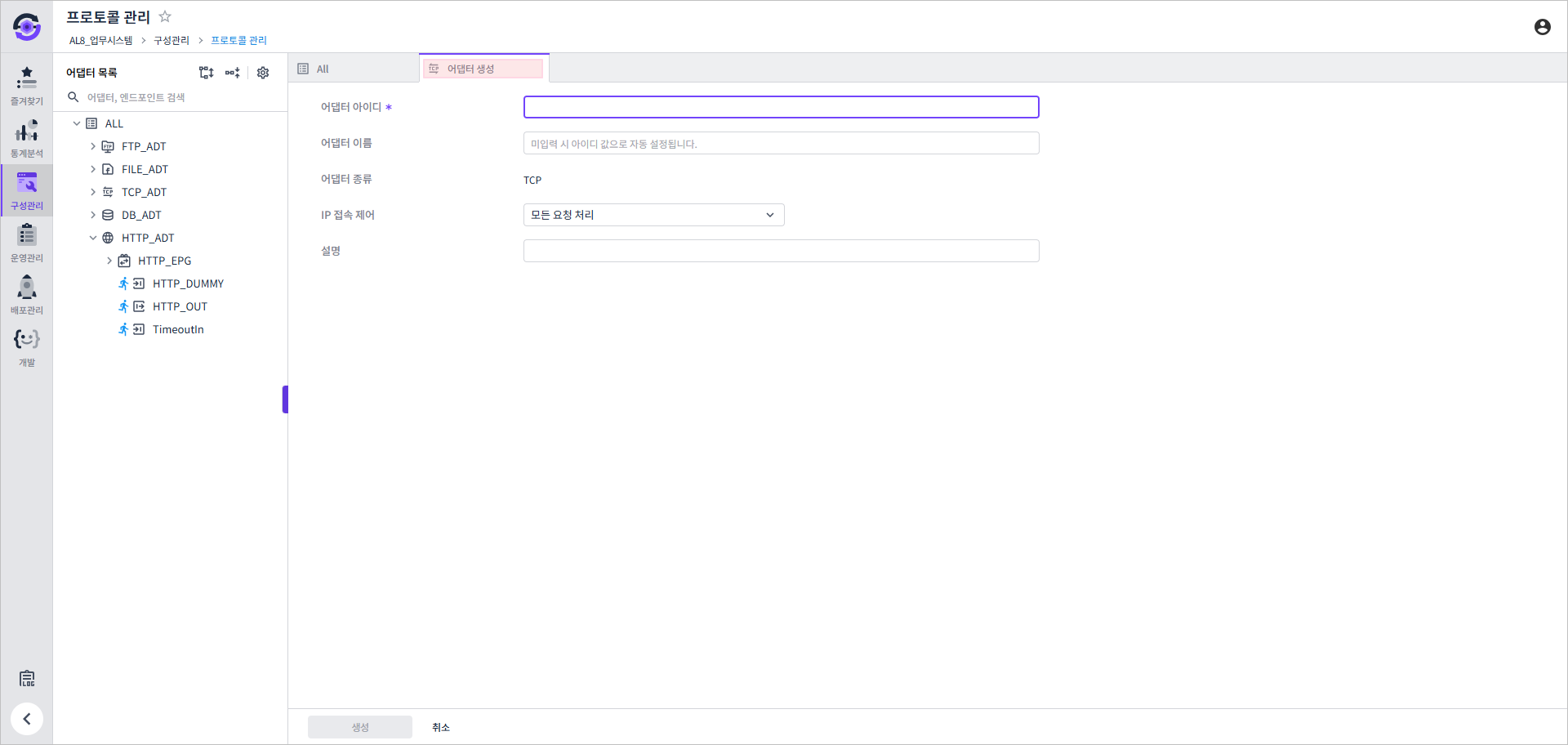The height and width of the screenshot is (745, 1568).
Task: Click the DB_ADT database icon
Action: point(108,215)
